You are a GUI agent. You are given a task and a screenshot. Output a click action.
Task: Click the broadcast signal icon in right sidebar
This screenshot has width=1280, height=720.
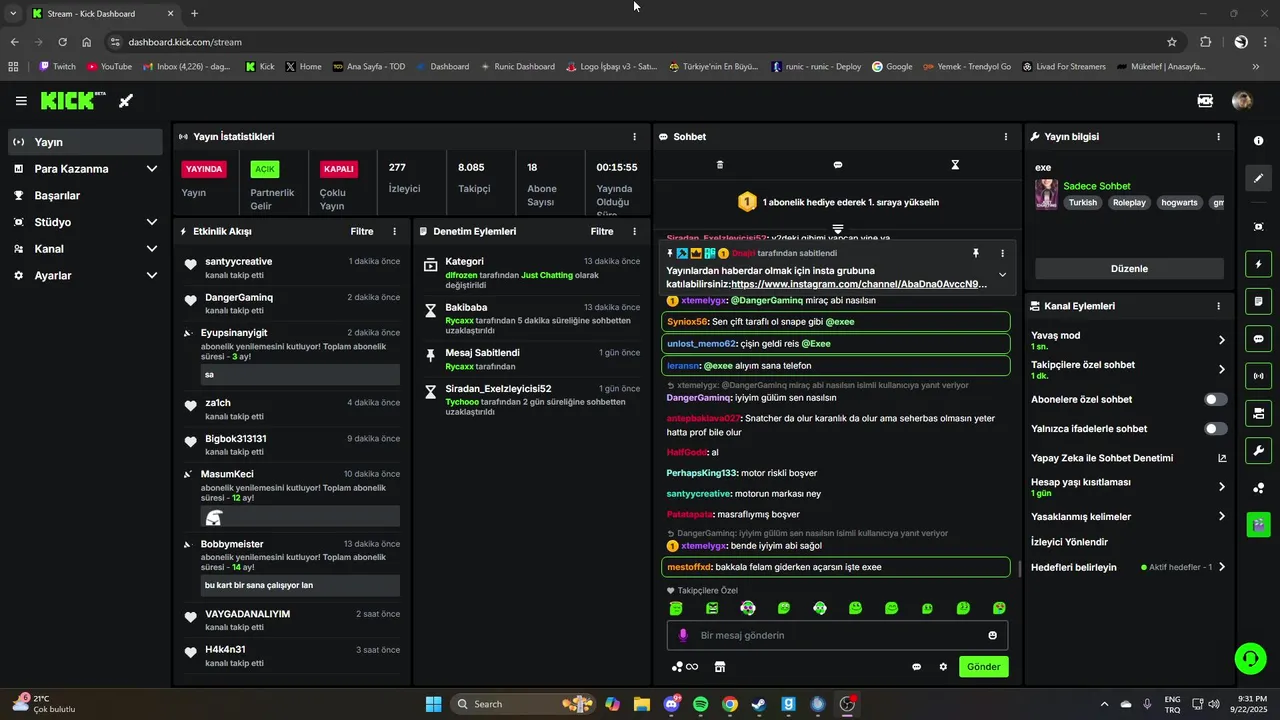(x=1259, y=376)
